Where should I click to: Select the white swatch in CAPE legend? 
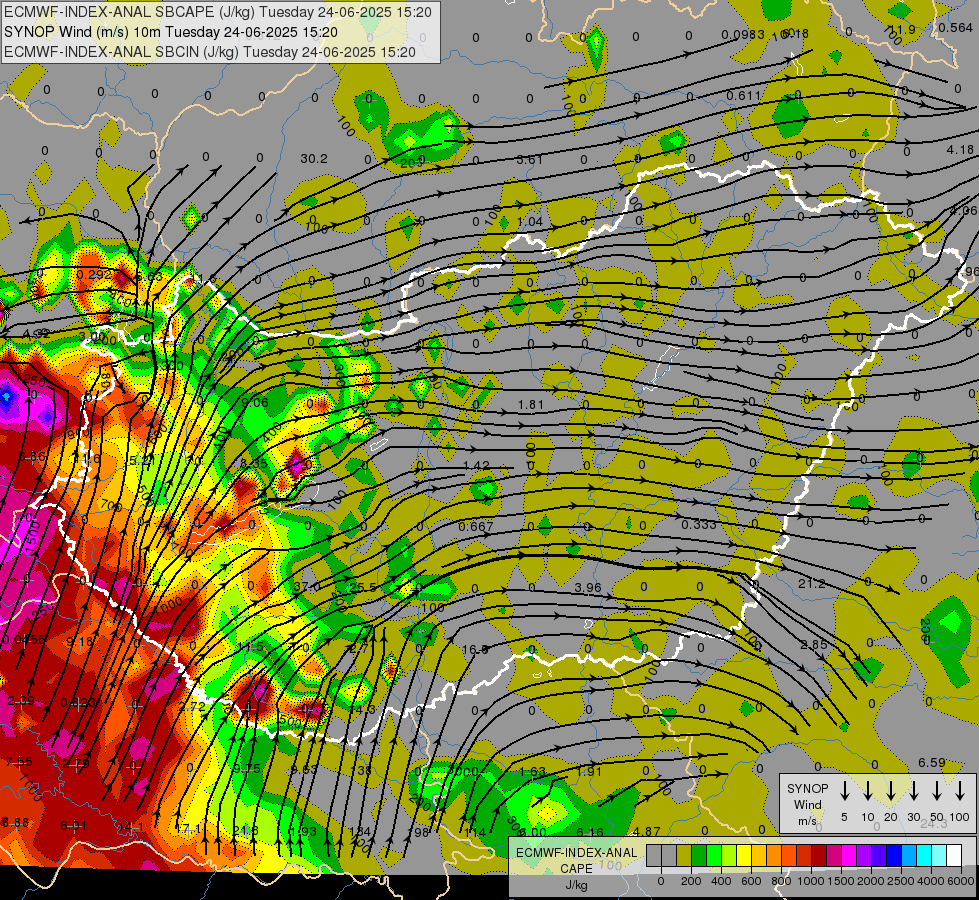(954, 855)
